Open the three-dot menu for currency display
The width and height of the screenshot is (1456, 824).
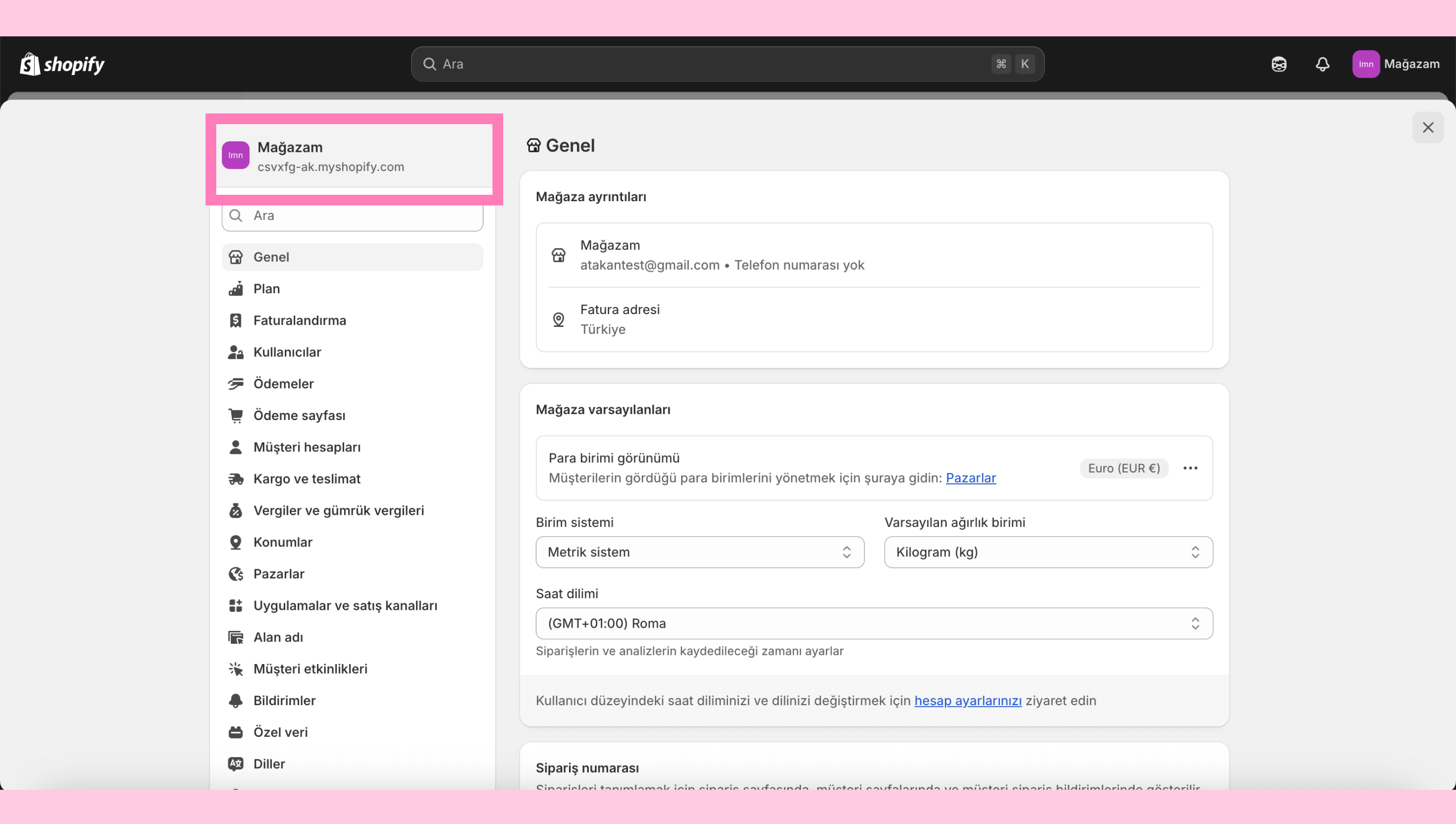tap(1190, 468)
